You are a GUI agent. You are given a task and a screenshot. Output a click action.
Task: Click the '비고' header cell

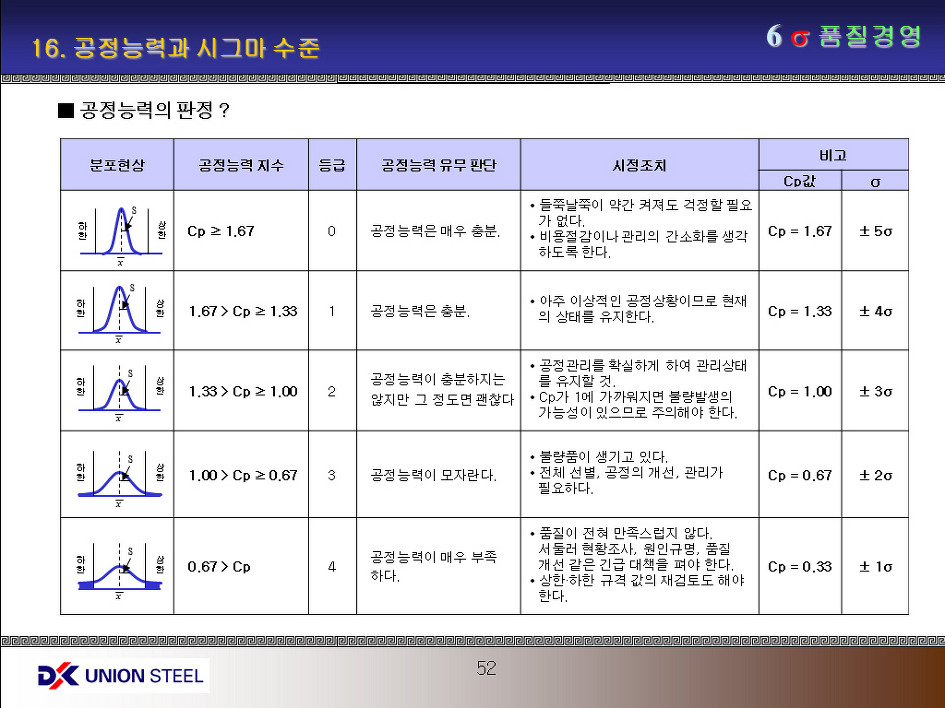833,155
